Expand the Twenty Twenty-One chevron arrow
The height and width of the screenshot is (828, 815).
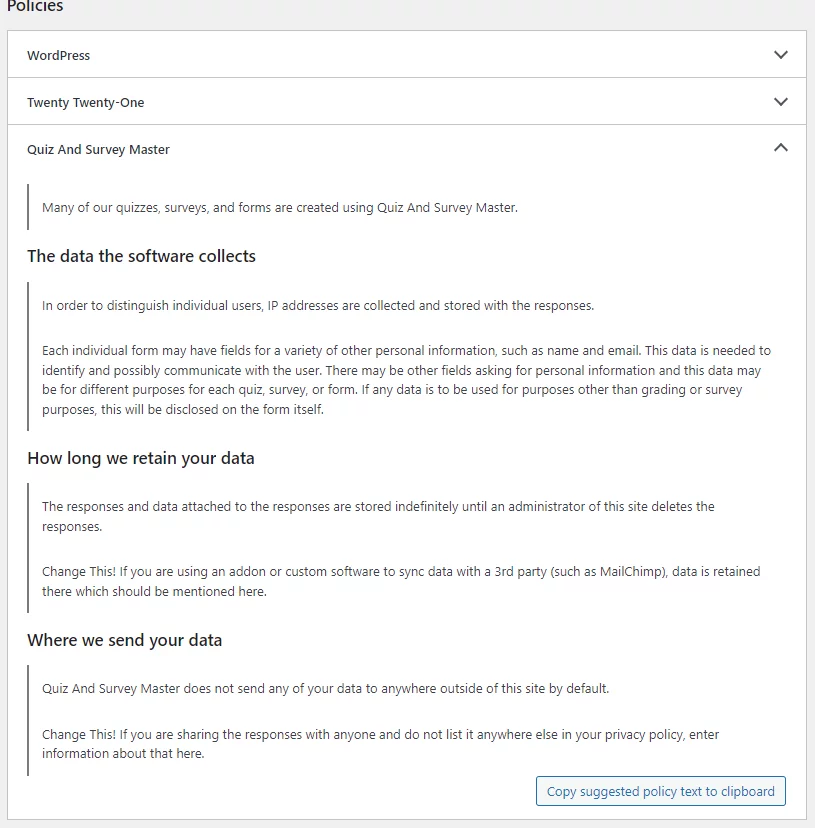781,102
